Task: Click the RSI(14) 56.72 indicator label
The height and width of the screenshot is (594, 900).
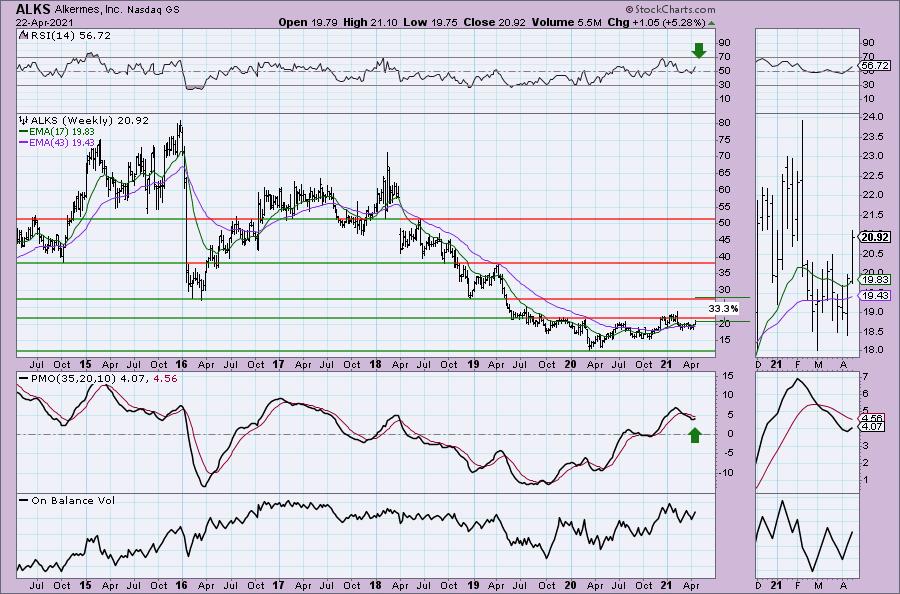Action: [x=69, y=36]
